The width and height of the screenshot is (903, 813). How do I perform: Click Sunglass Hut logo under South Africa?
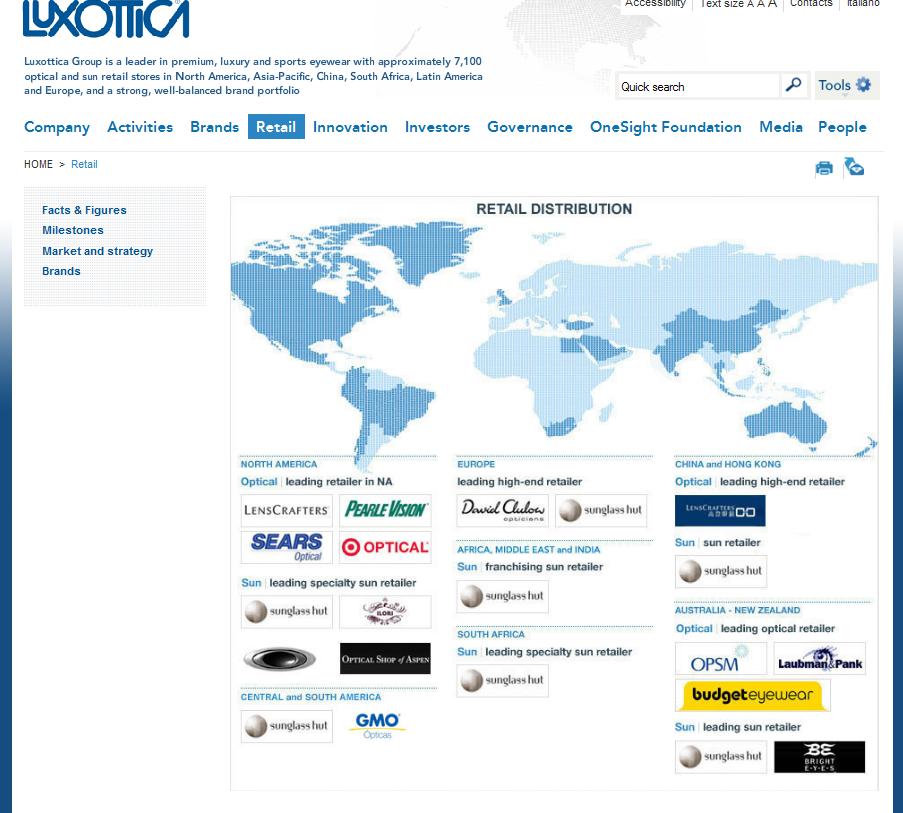[x=503, y=681]
